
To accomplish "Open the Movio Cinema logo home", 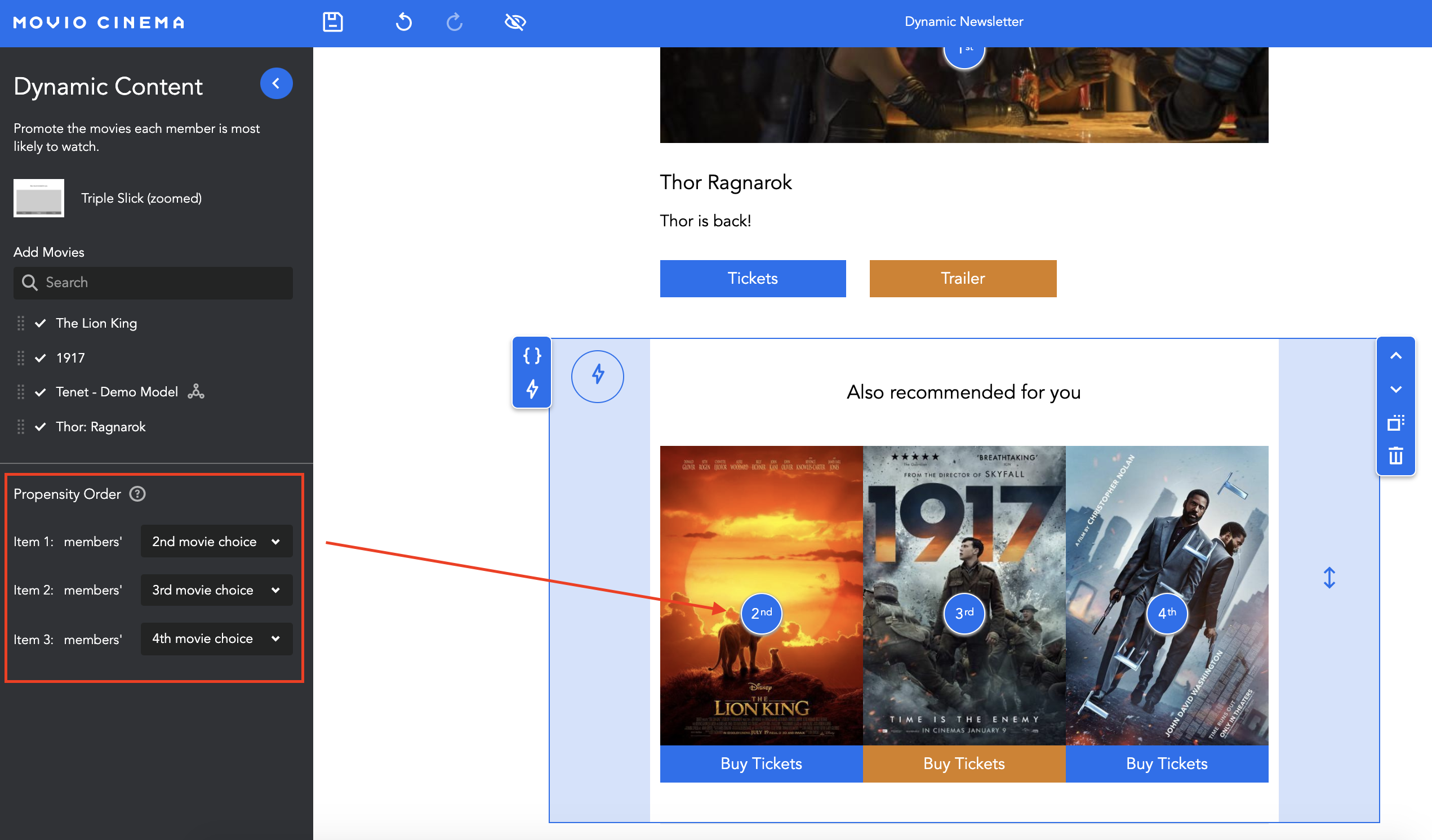I will coord(99,23).
